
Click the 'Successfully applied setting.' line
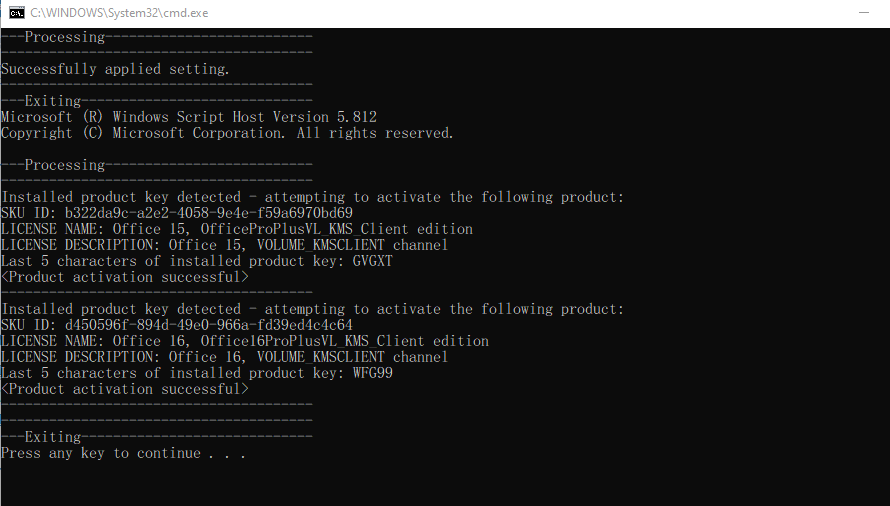115,69
